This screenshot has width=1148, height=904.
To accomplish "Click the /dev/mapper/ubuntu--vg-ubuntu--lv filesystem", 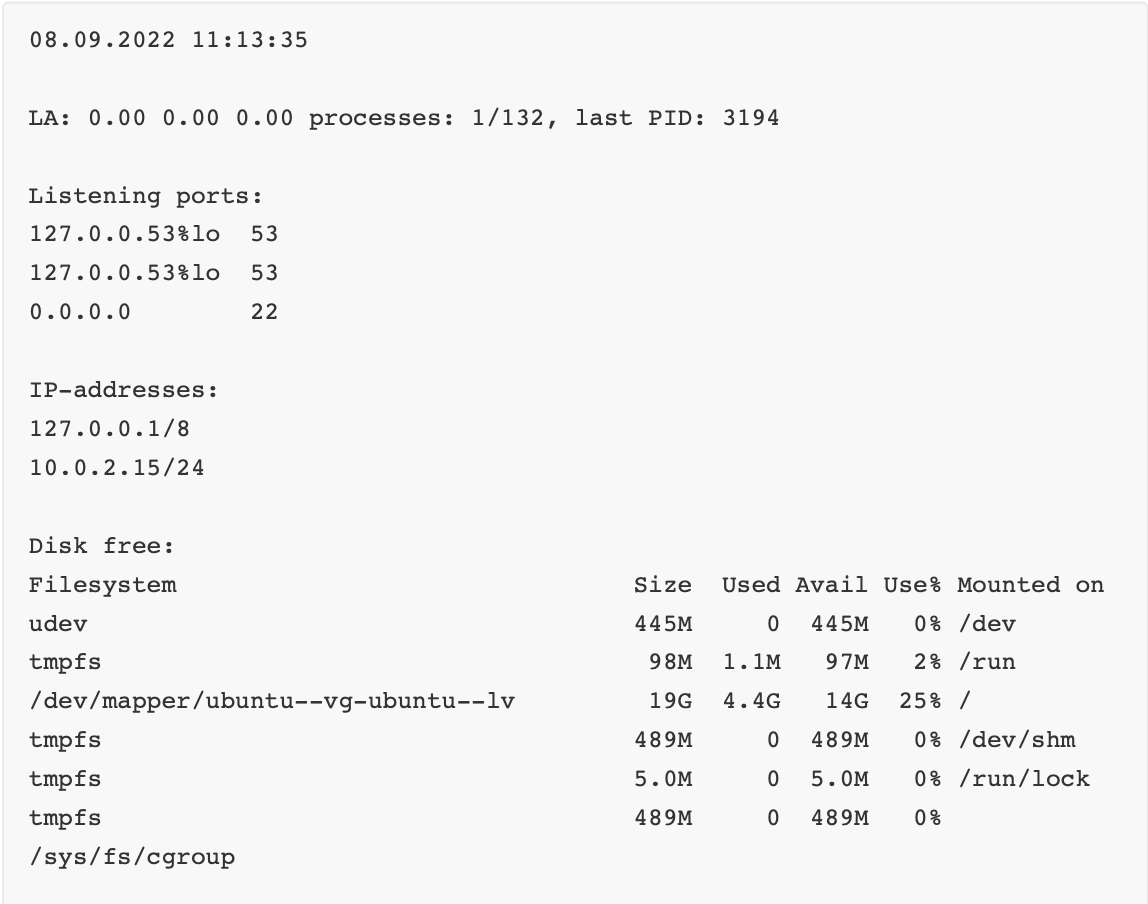I will tap(271, 701).
